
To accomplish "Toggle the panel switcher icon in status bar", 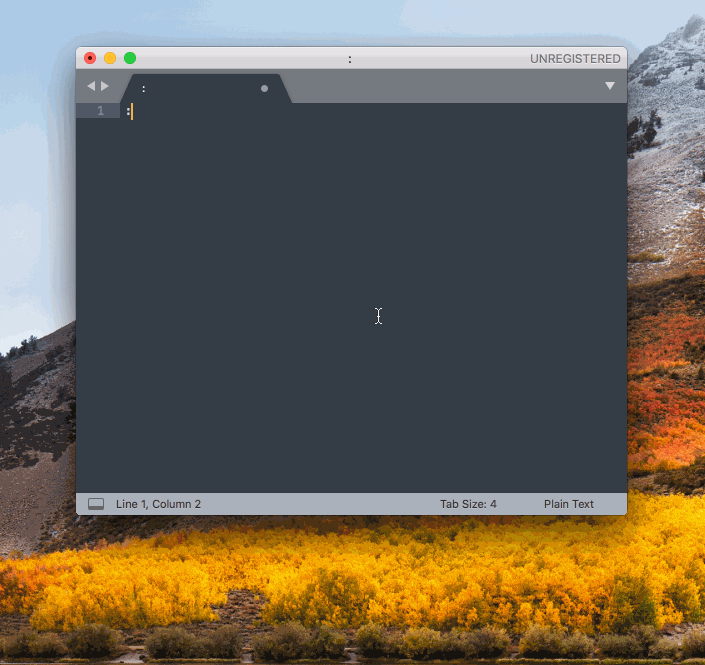I will [96, 504].
